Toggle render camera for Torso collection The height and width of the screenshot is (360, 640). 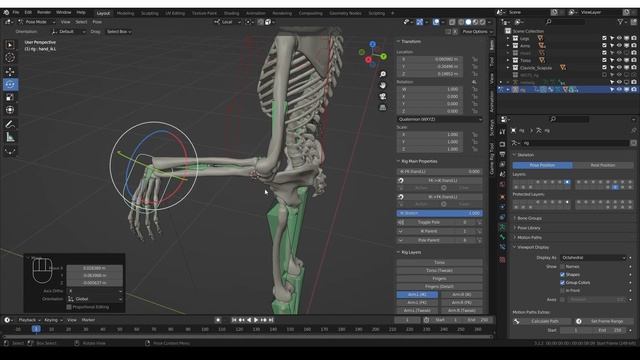click(x=634, y=60)
